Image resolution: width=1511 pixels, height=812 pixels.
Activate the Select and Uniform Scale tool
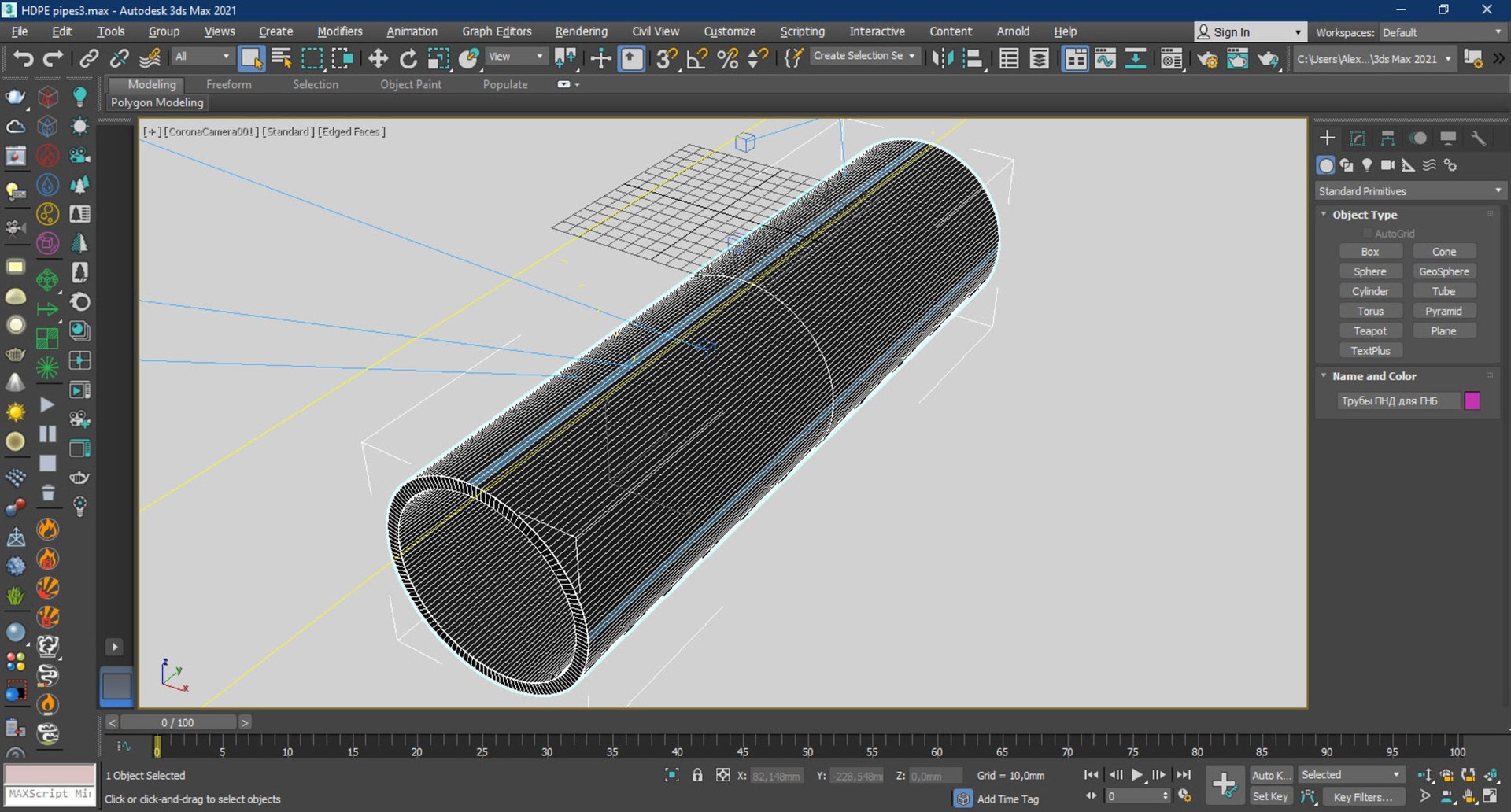tap(438, 59)
